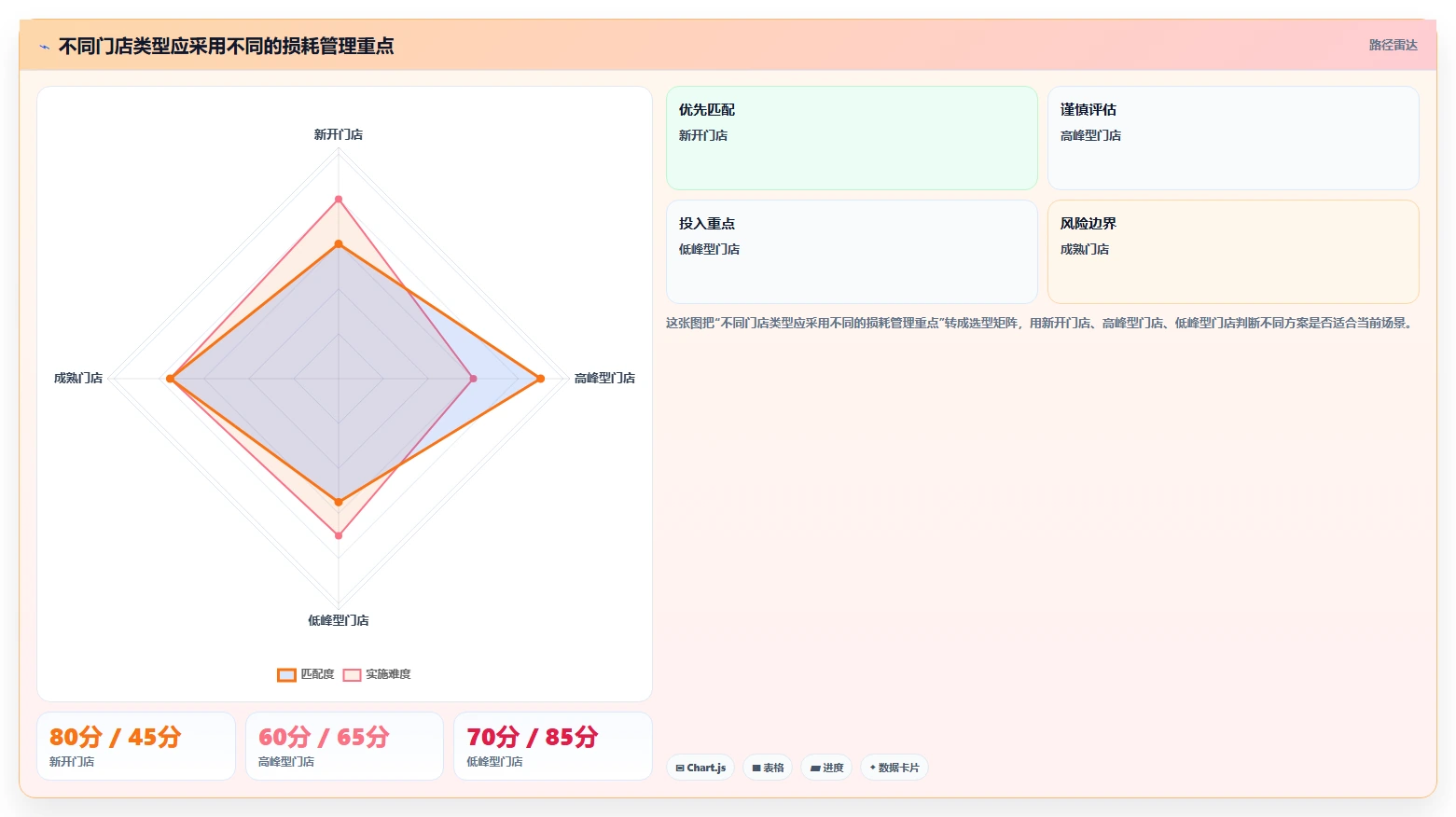
Task: Click the 高峰型门店 radar axis label
Action: 604,378
